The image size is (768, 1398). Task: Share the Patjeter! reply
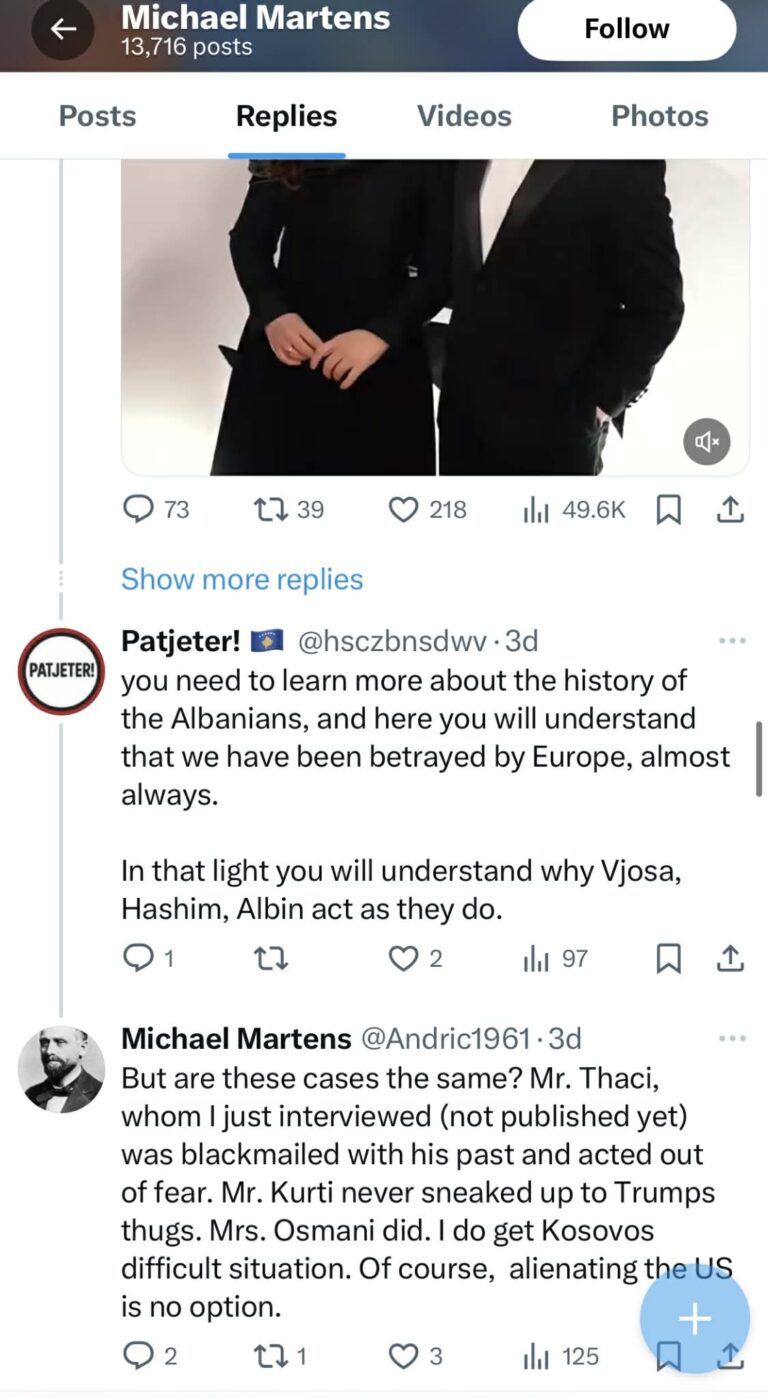(x=731, y=959)
